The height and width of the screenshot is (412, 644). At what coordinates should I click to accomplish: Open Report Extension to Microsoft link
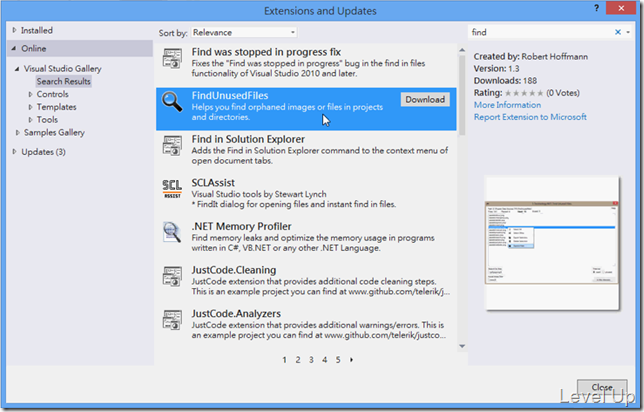(x=530, y=117)
